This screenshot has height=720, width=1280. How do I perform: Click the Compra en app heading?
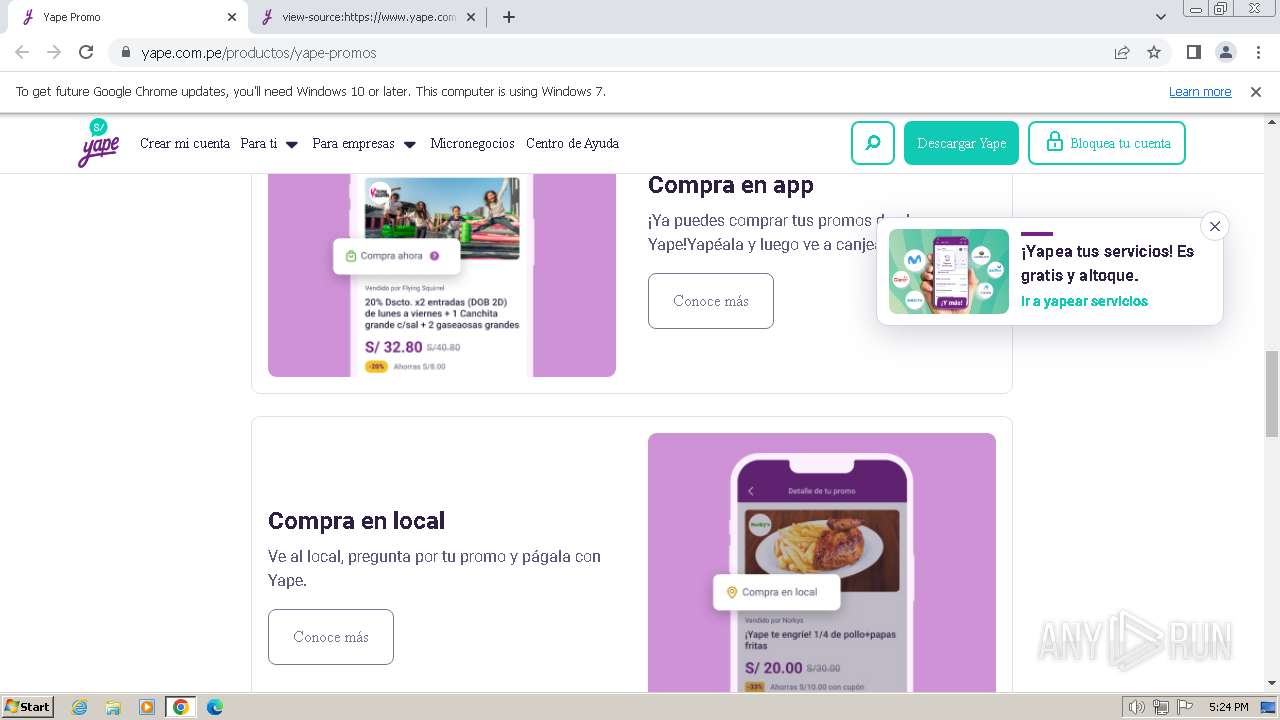(731, 185)
